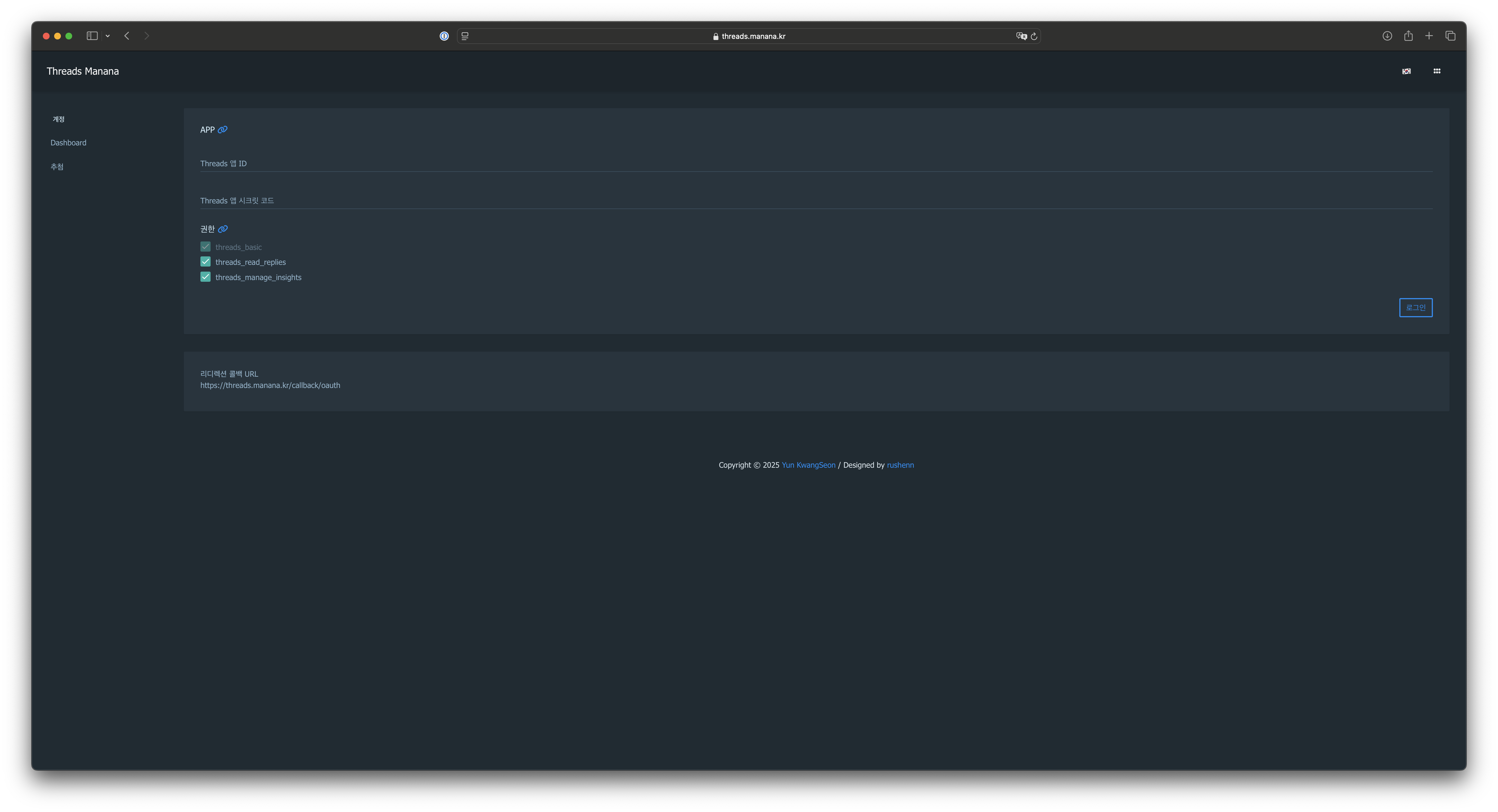1498x812 pixels.
Task: Focus the Threads 앱 시크릿 코드 field
Action: [x=816, y=201]
